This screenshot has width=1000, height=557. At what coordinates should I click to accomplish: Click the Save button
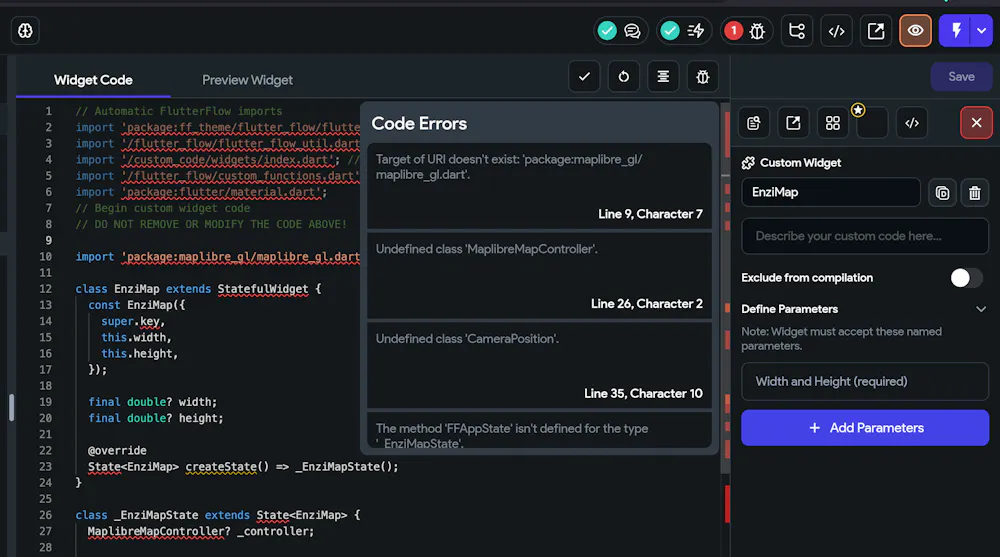[961, 77]
